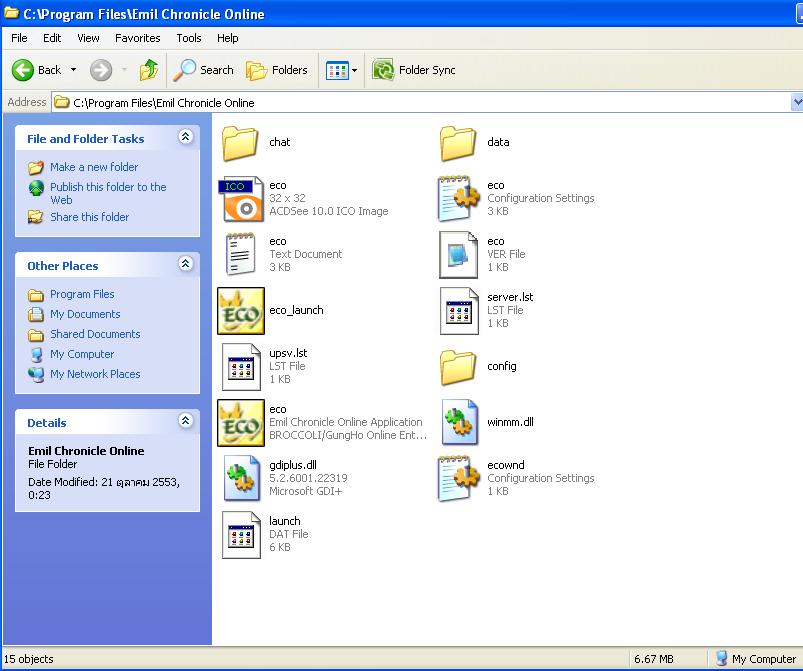
Task: Go up one folder level
Action: click(x=149, y=70)
